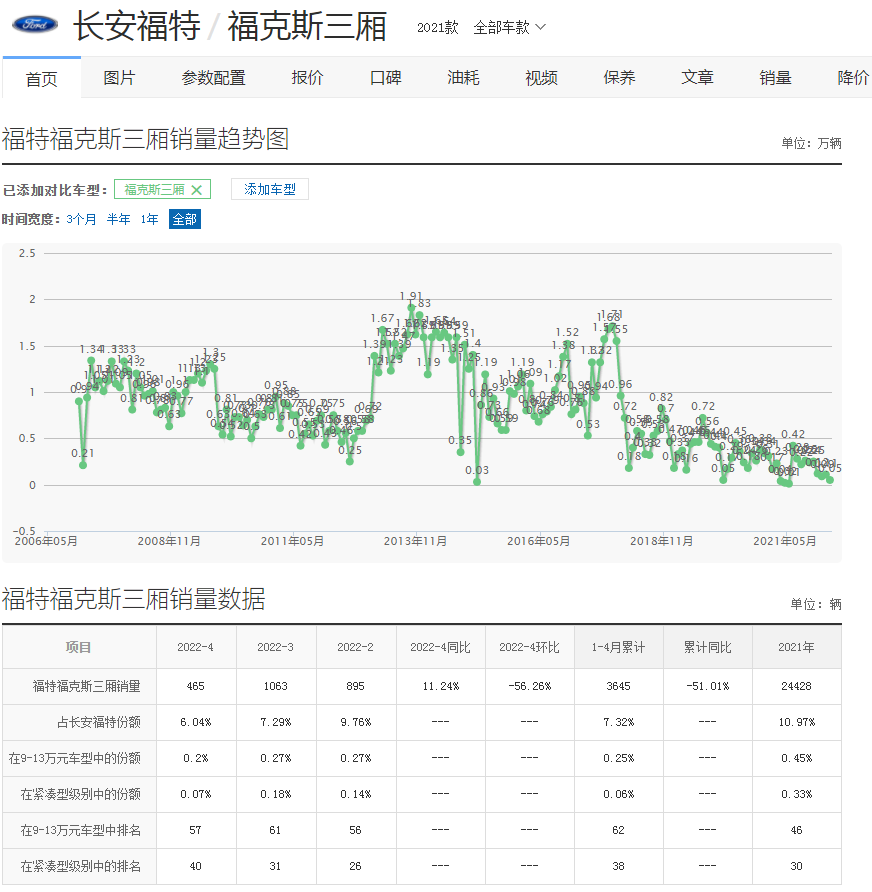The width and height of the screenshot is (872, 892).
Task: Click the 0.03 lowest data point on chart
Action: point(477,482)
